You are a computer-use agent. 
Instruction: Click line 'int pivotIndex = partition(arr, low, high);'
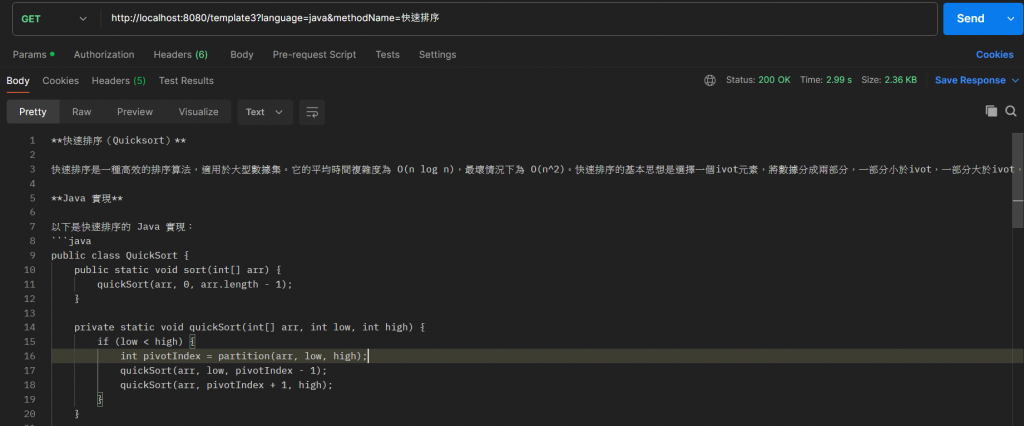click(244, 356)
